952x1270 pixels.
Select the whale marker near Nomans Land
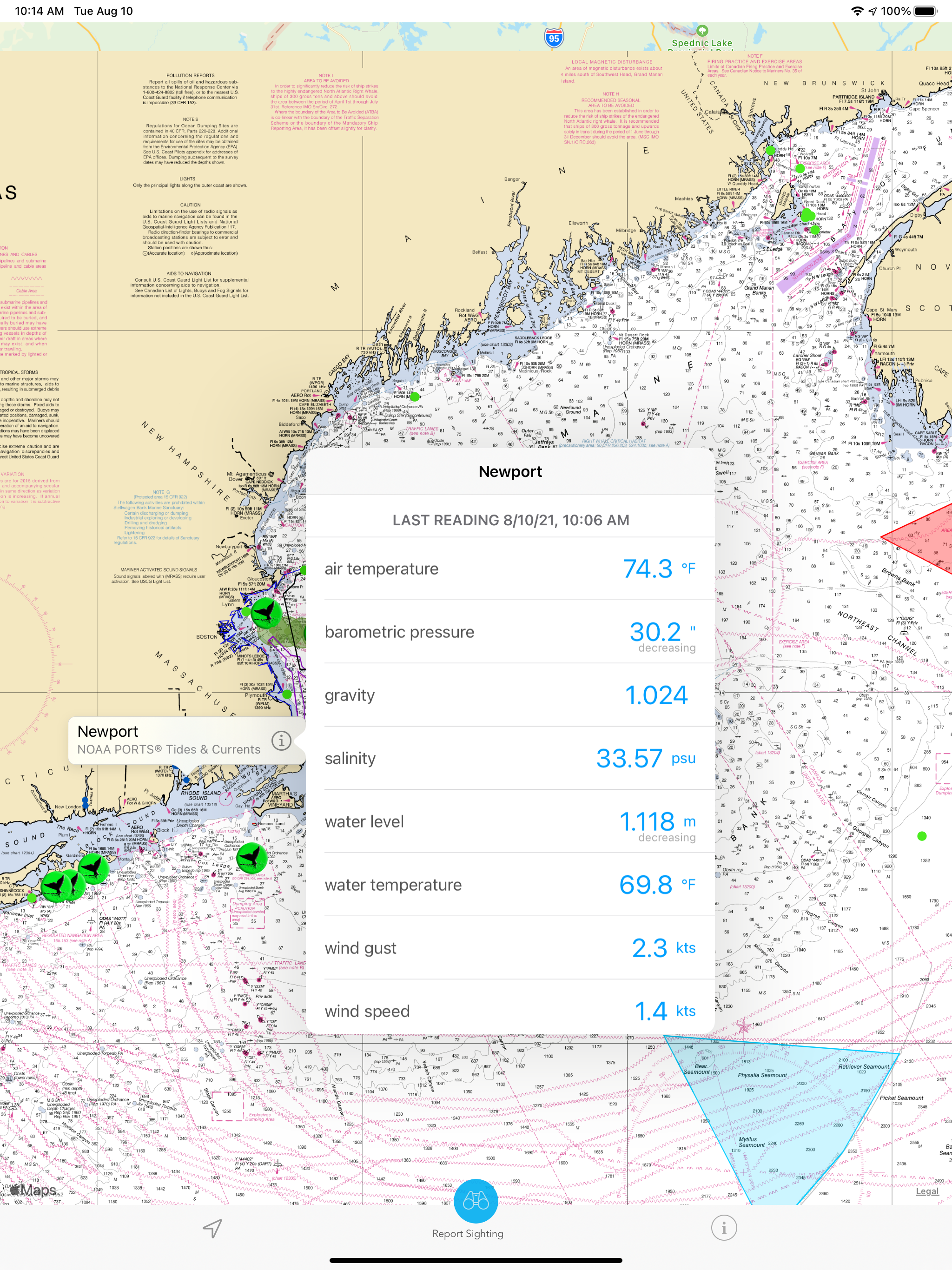251,858
